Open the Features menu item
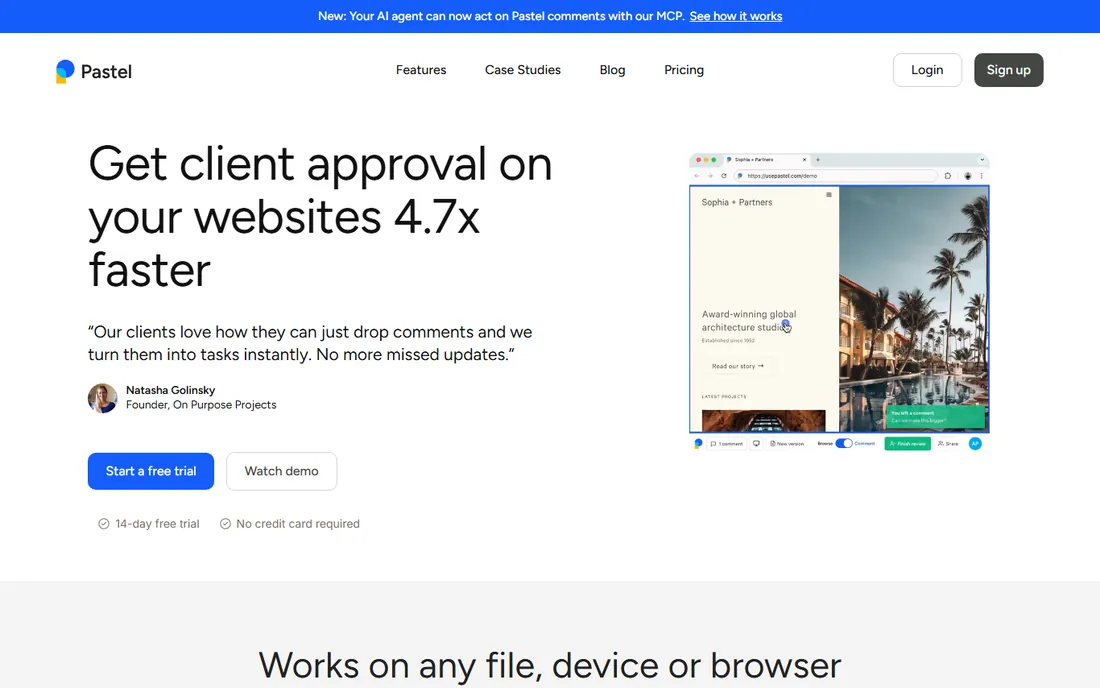 (421, 70)
